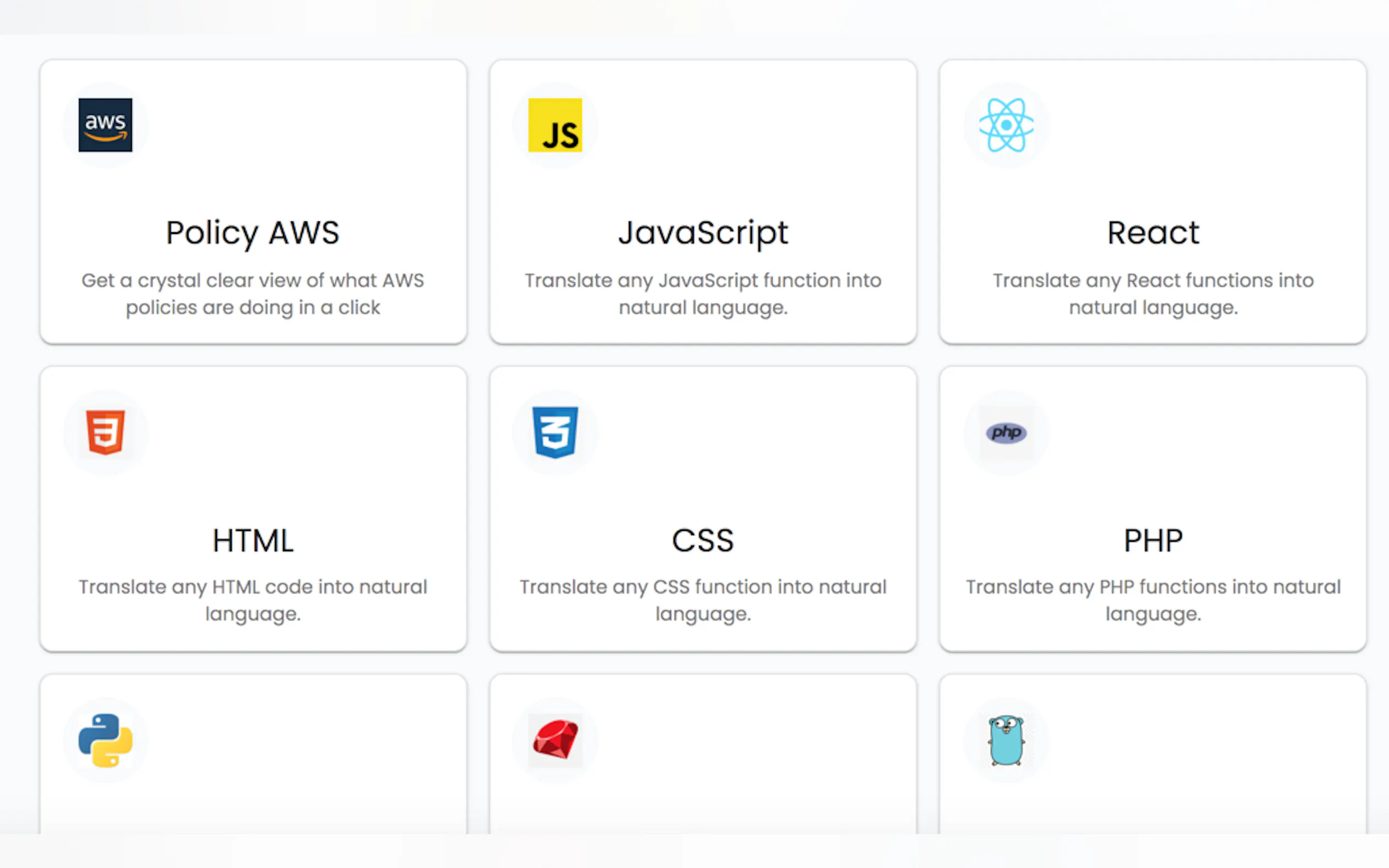The height and width of the screenshot is (868, 1389).
Task: Click the Go gopher mascot icon
Action: [1006, 740]
